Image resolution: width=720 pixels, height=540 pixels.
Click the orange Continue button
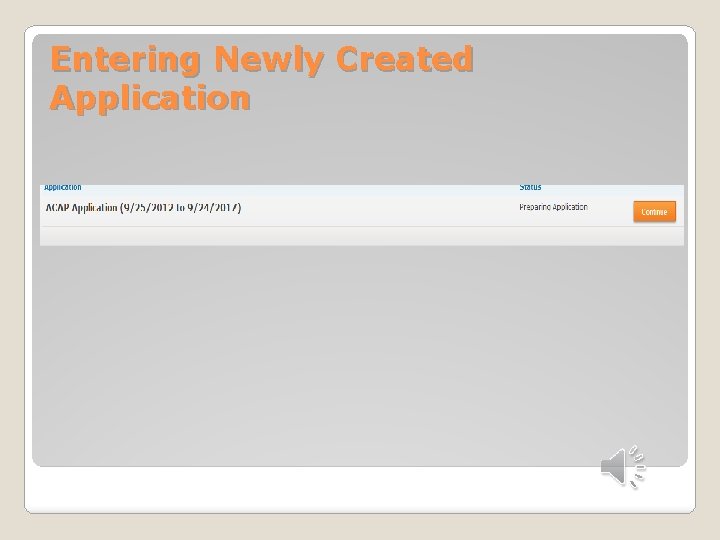pos(654,212)
